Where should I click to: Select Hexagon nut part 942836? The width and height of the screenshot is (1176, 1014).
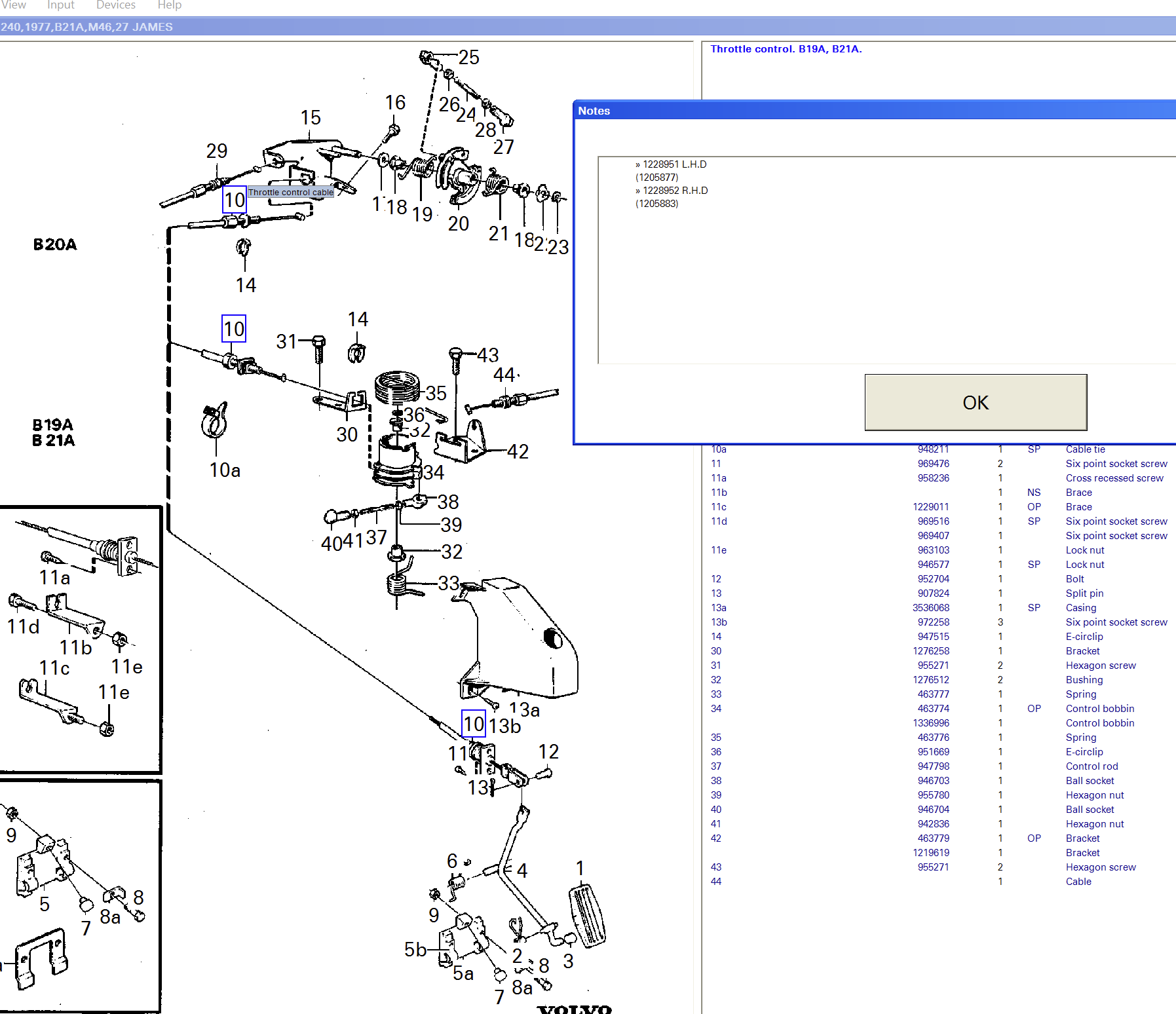pyautogui.click(x=939, y=824)
